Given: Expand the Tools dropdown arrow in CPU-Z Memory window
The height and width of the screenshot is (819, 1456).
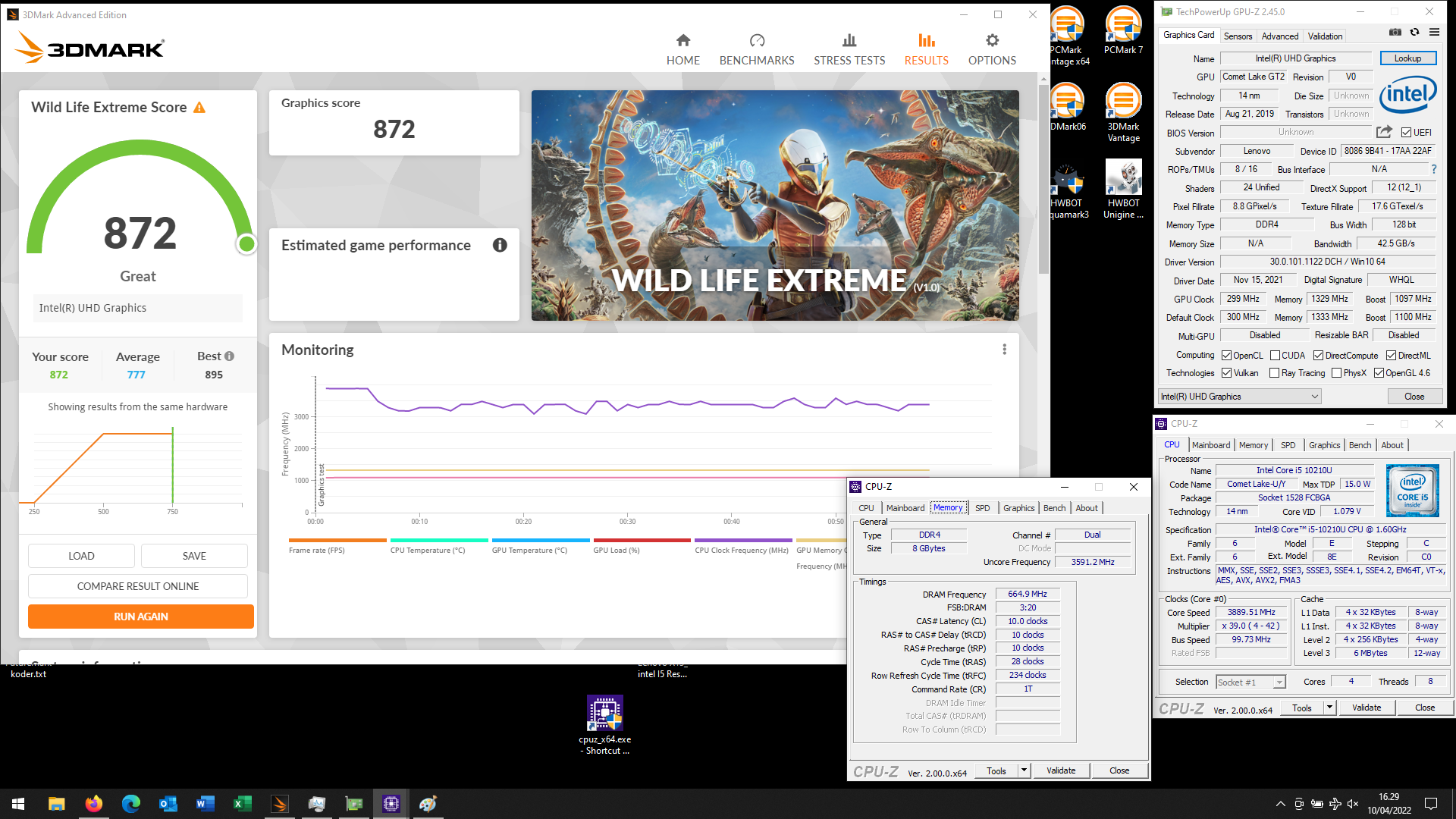Looking at the screenshot, I should (1024, 770).
